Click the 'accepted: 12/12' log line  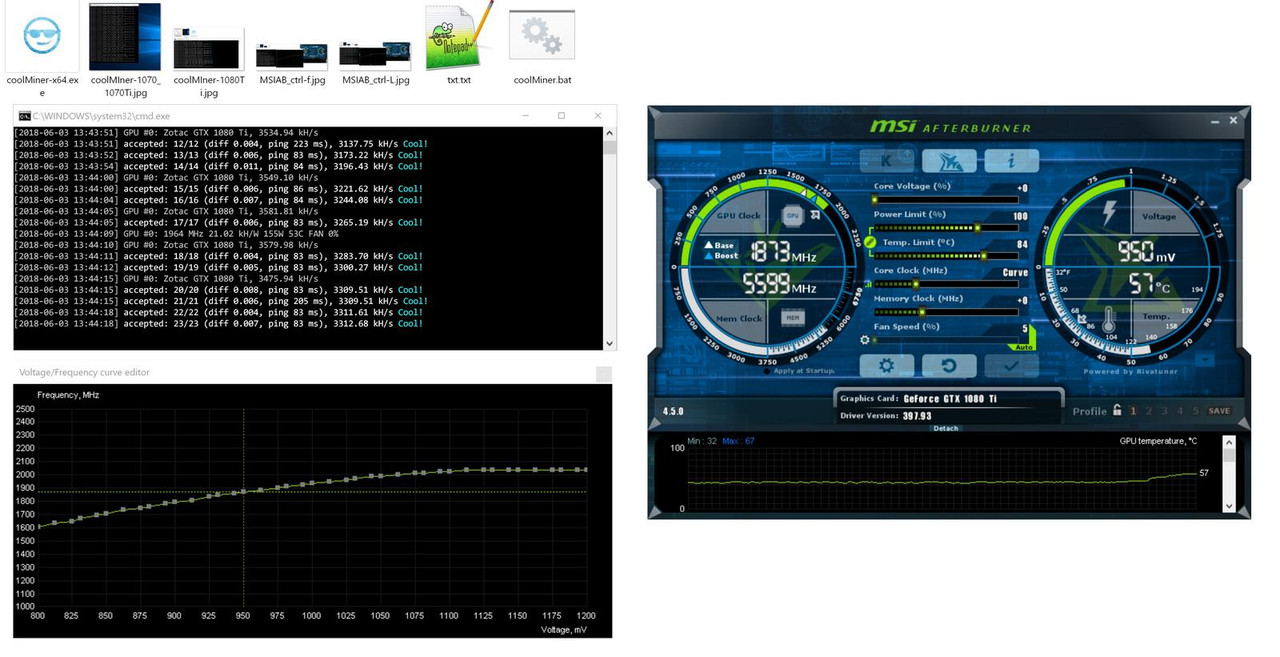tap(221, 143)
